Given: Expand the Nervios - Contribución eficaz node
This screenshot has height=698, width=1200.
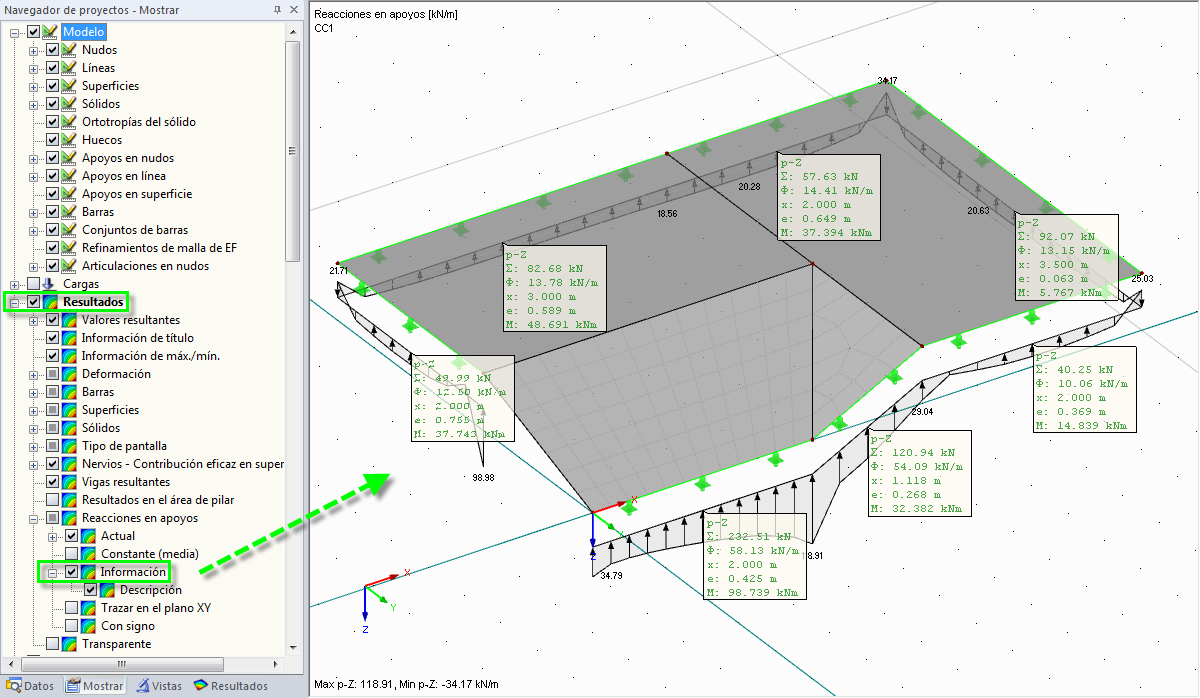Looking at the screenshot, I should 34,464.
